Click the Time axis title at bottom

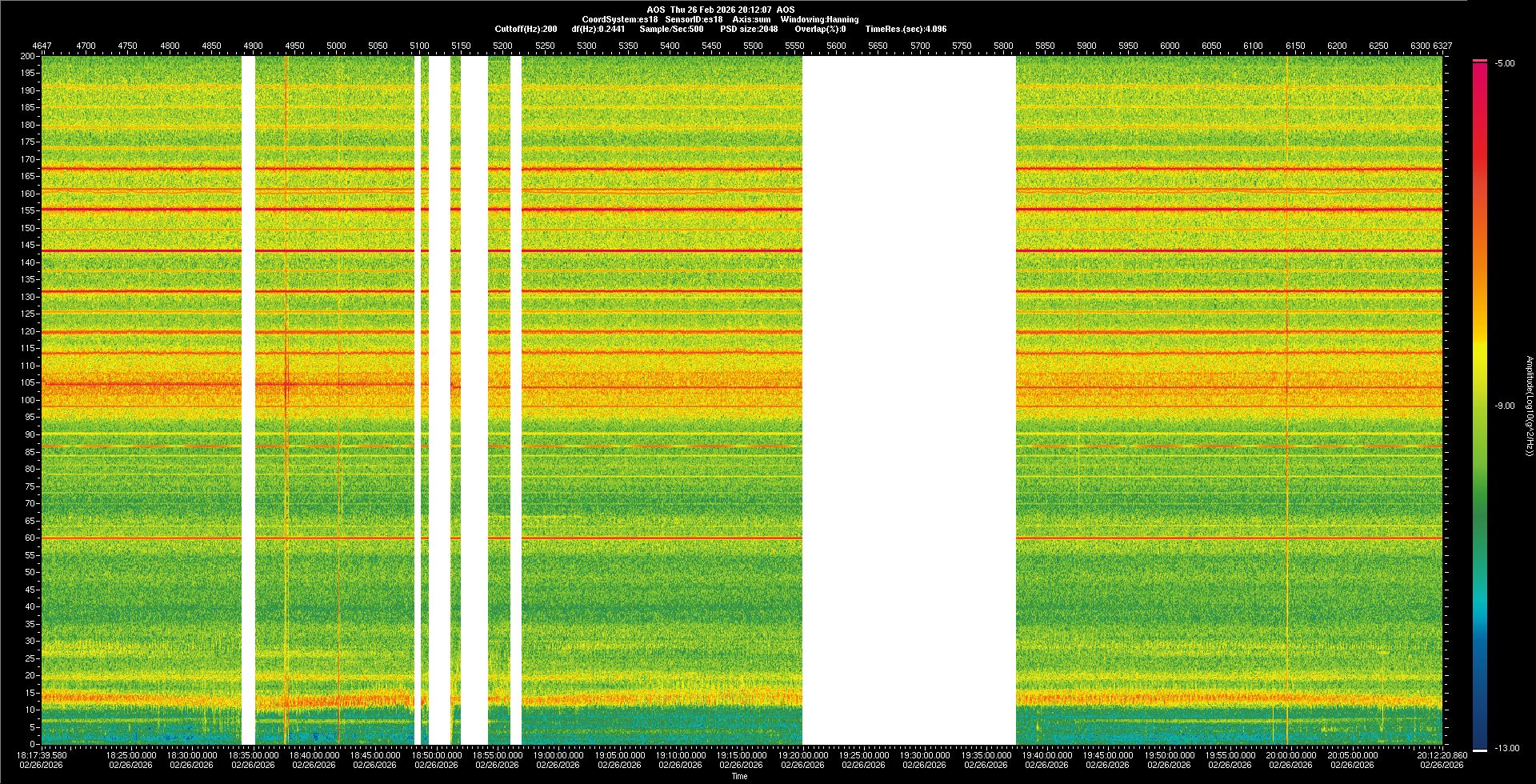(x=739, y=776)
